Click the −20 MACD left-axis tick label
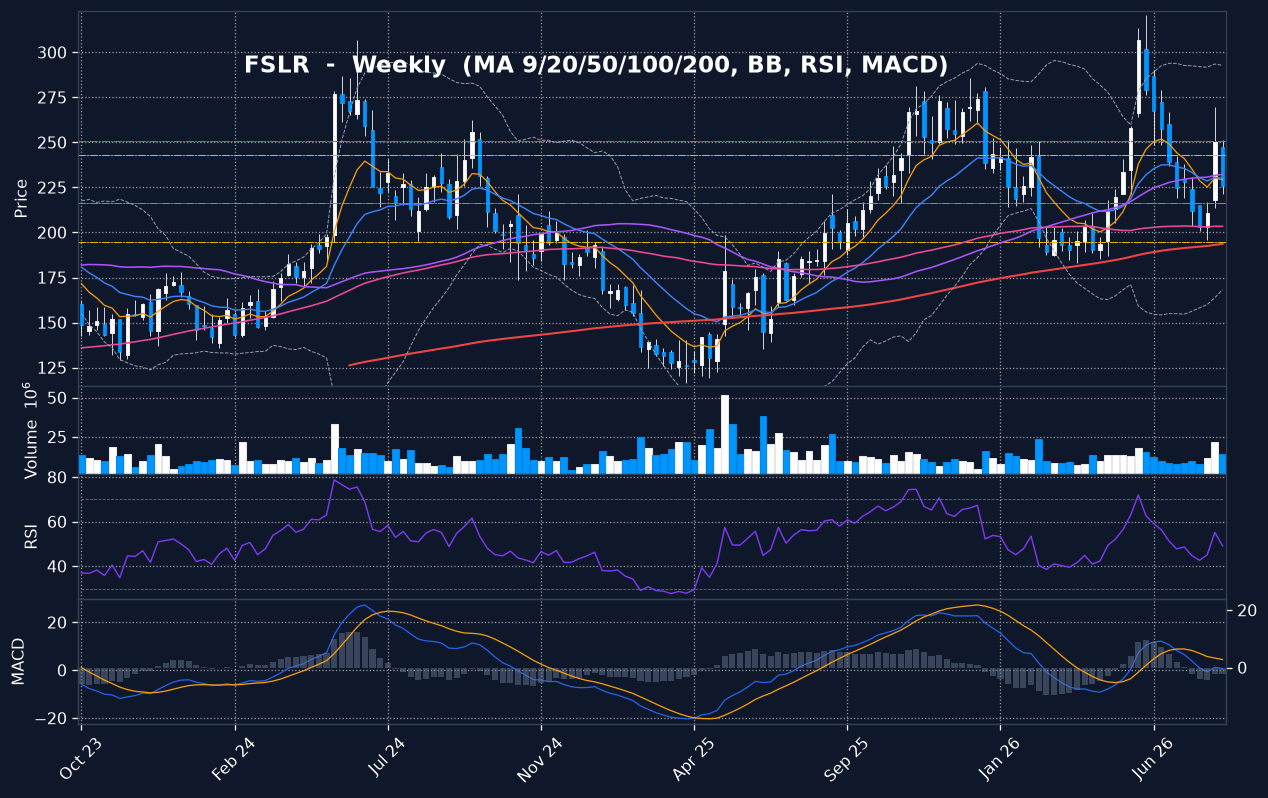Screen dimensions: 1268x798 tap(52, 718)
